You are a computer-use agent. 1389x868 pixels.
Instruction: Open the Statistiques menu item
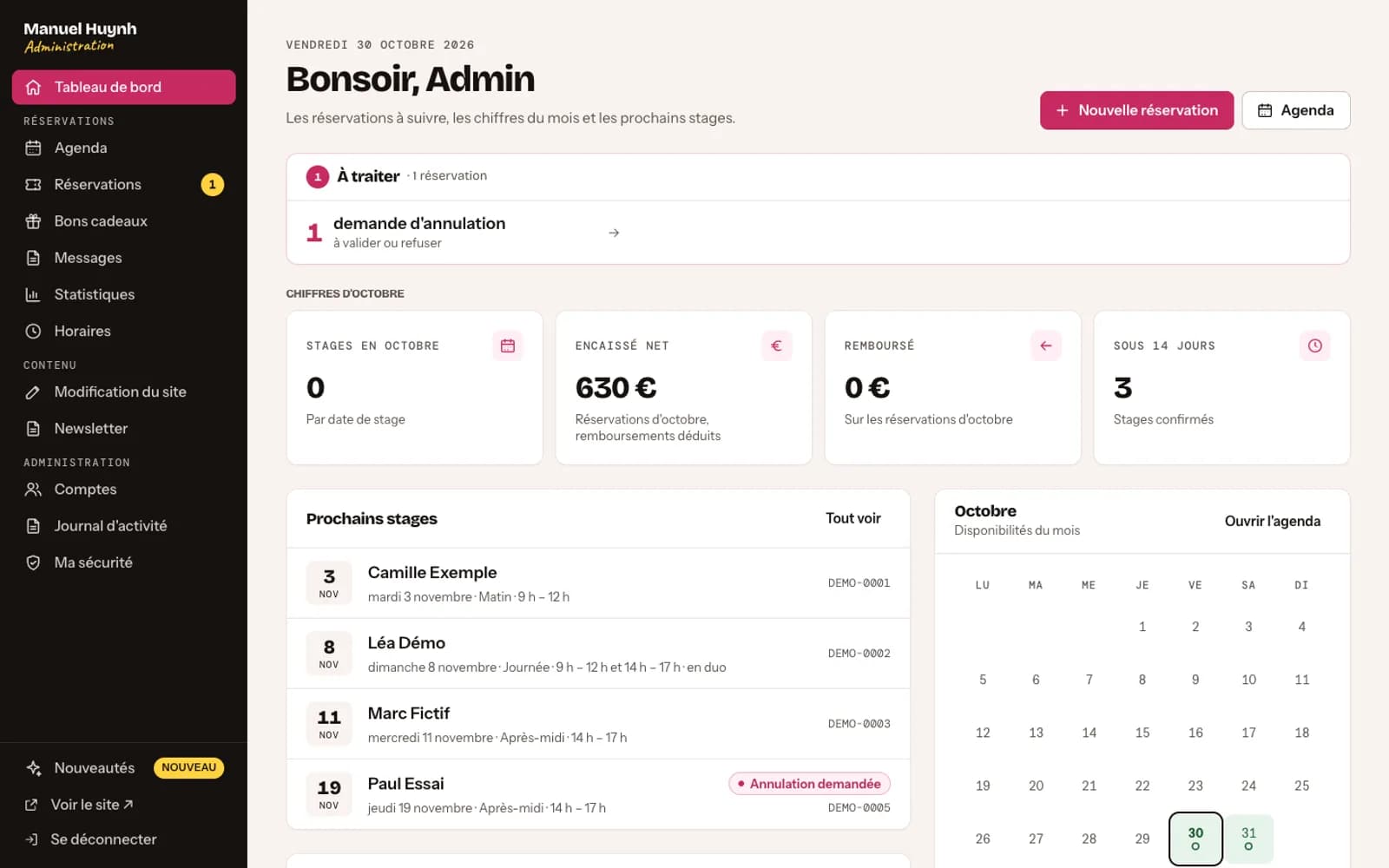pos(123,294)
